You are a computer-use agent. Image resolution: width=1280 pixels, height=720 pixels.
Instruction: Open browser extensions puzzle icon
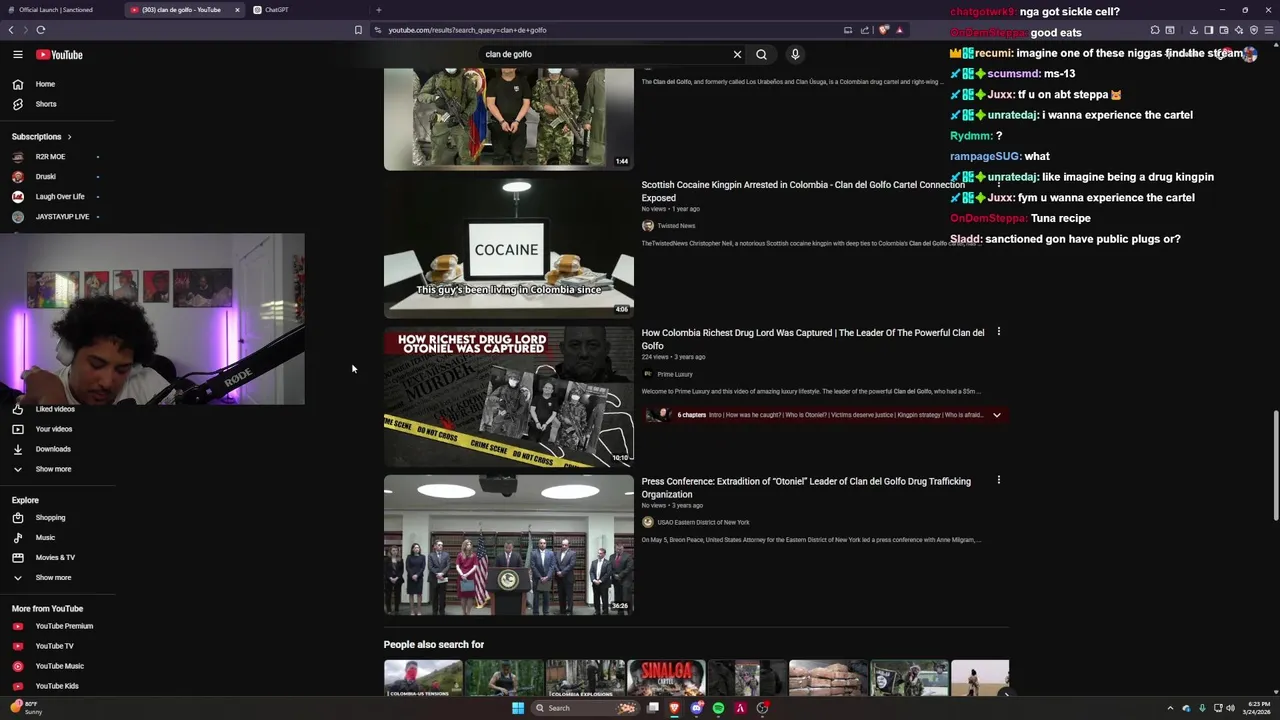click(x=1155, y=30)
